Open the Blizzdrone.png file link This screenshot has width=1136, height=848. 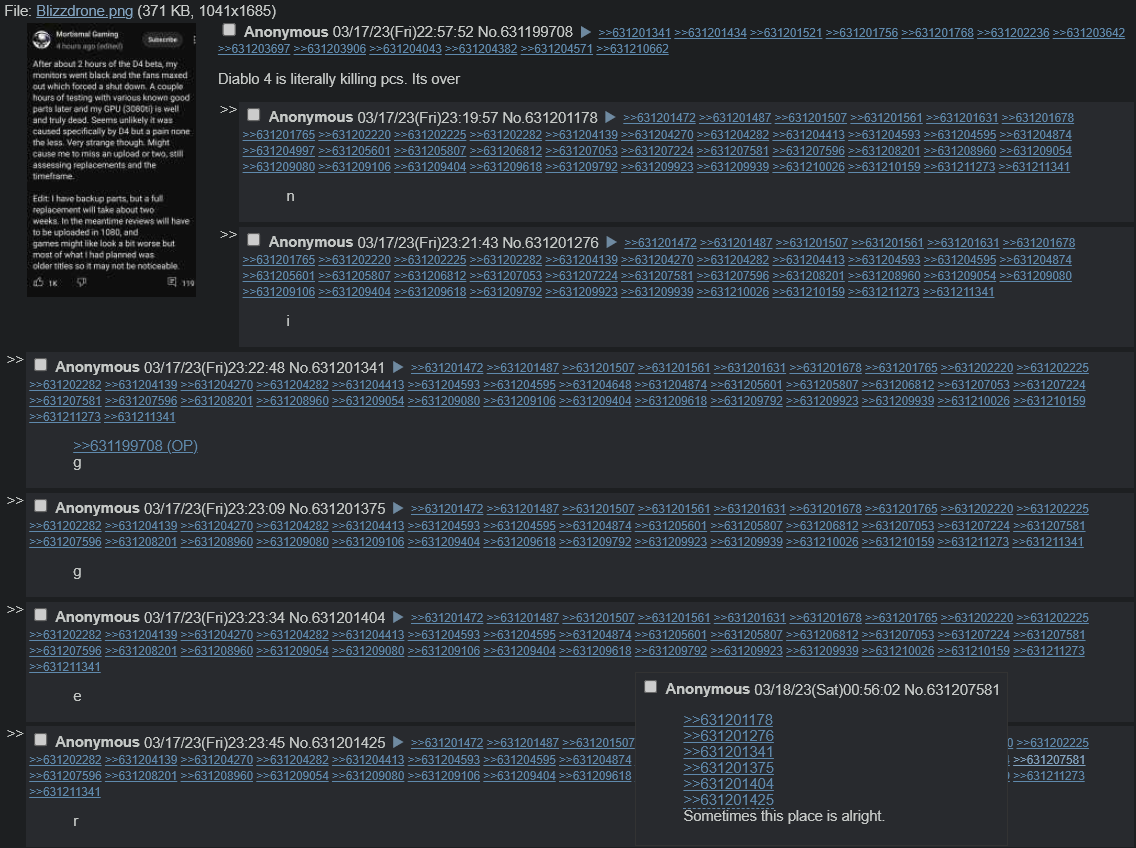85,11
